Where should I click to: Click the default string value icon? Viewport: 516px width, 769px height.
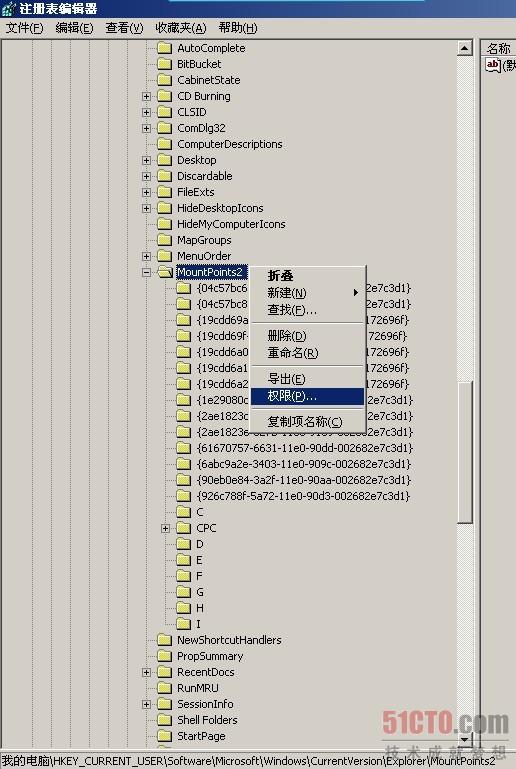pos(492,65)
